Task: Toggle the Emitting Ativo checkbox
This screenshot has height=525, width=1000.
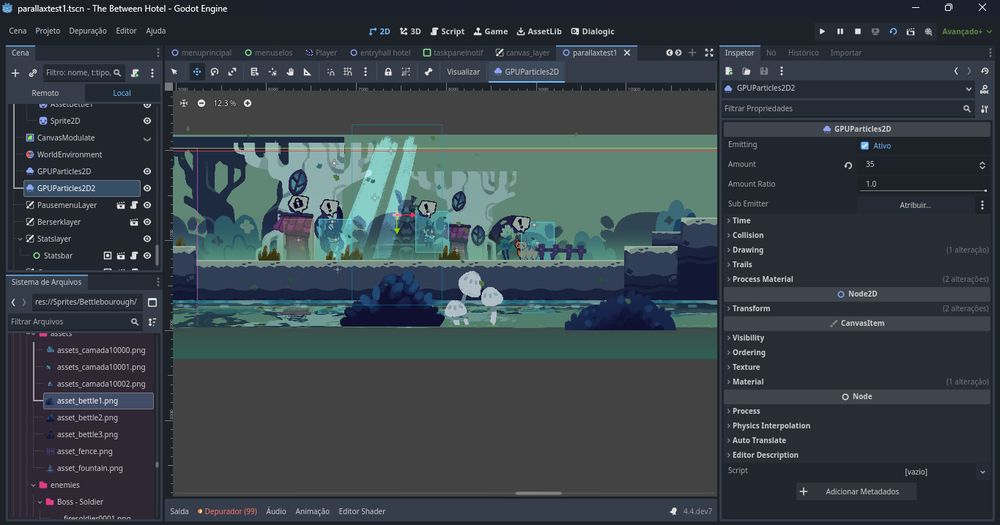Action: [x=865, y=145]
